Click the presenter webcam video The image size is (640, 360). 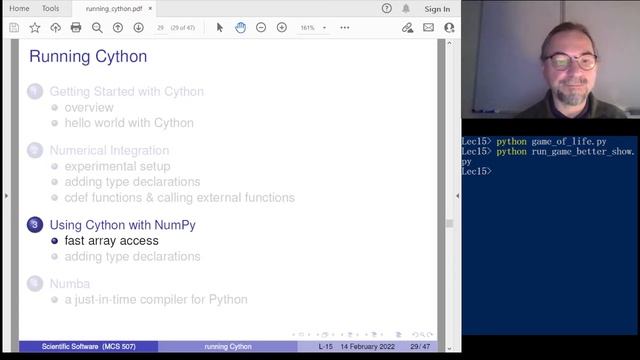[x=551, y=59]
